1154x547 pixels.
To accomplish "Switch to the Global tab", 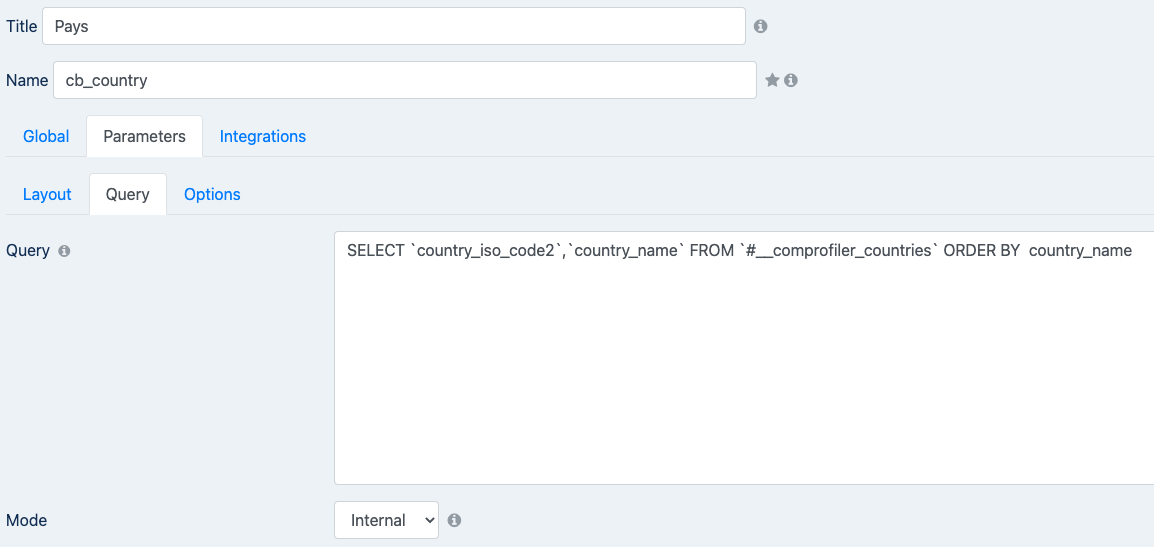I will 46,136.
